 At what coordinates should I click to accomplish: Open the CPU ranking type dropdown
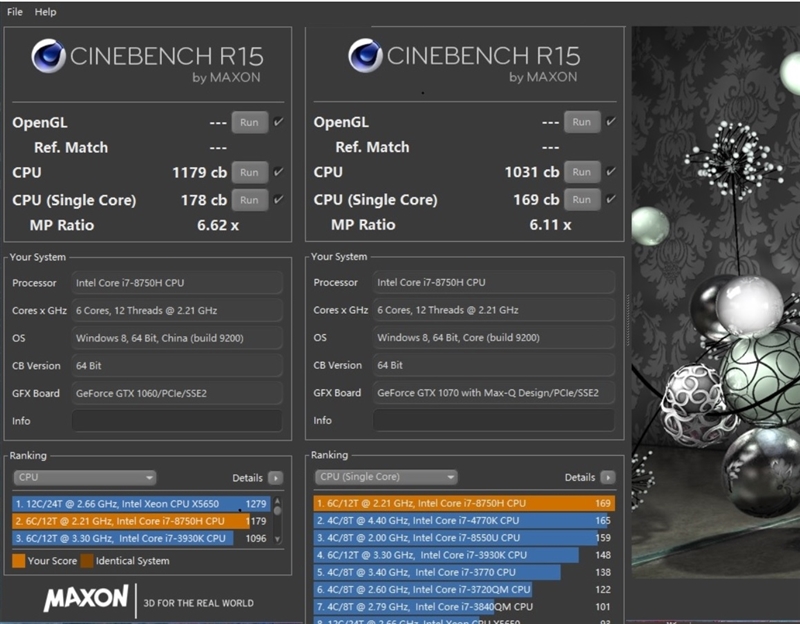pyautogui.click(x=85, y=478)
